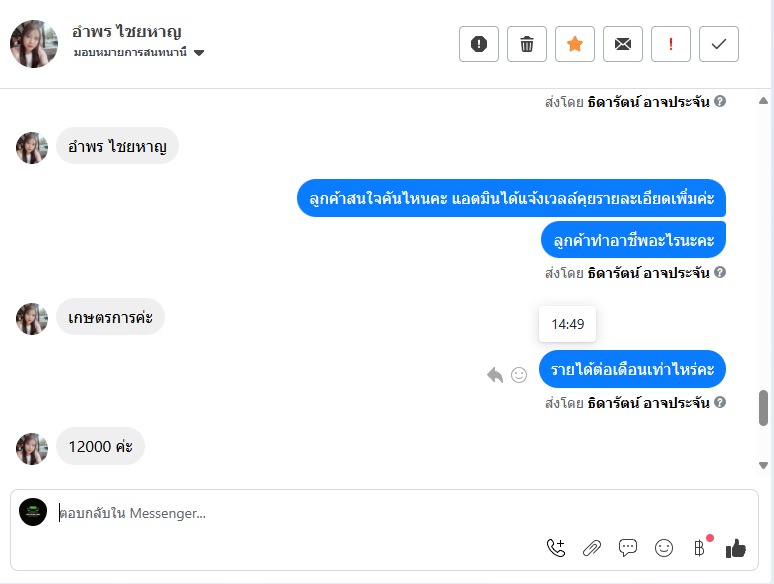The height and width of the screenshot is (584, 774).
Task: Open saved replies speech bubble icon
Action: click(x=628, y=547)
